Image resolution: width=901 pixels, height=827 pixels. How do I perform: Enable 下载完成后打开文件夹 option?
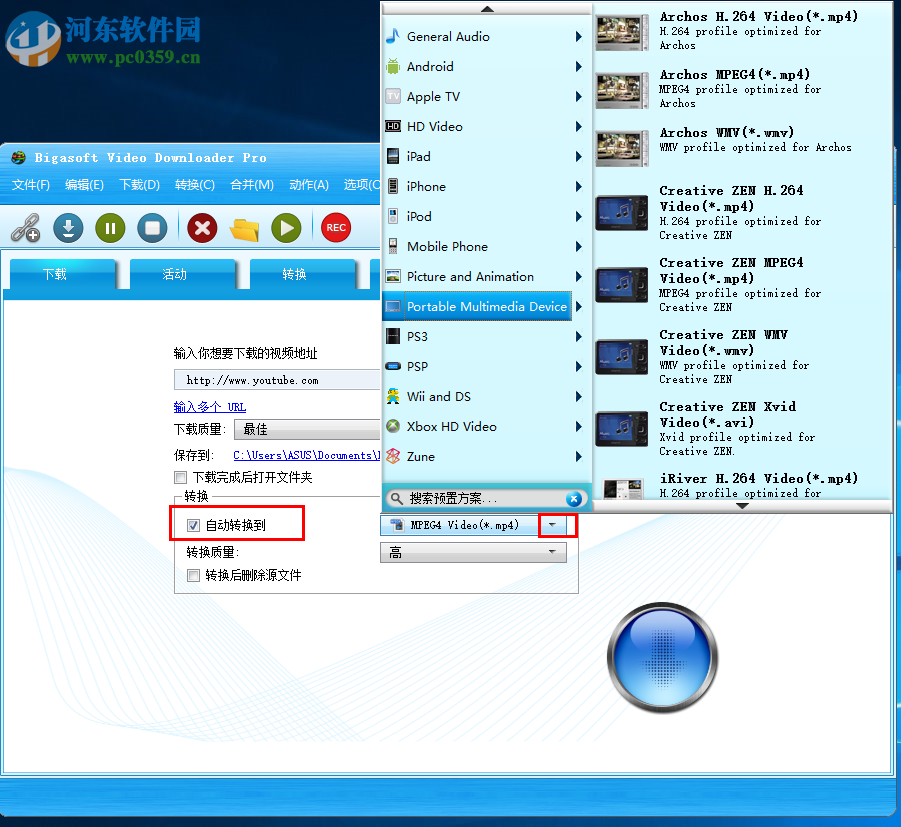coord(180,477)
